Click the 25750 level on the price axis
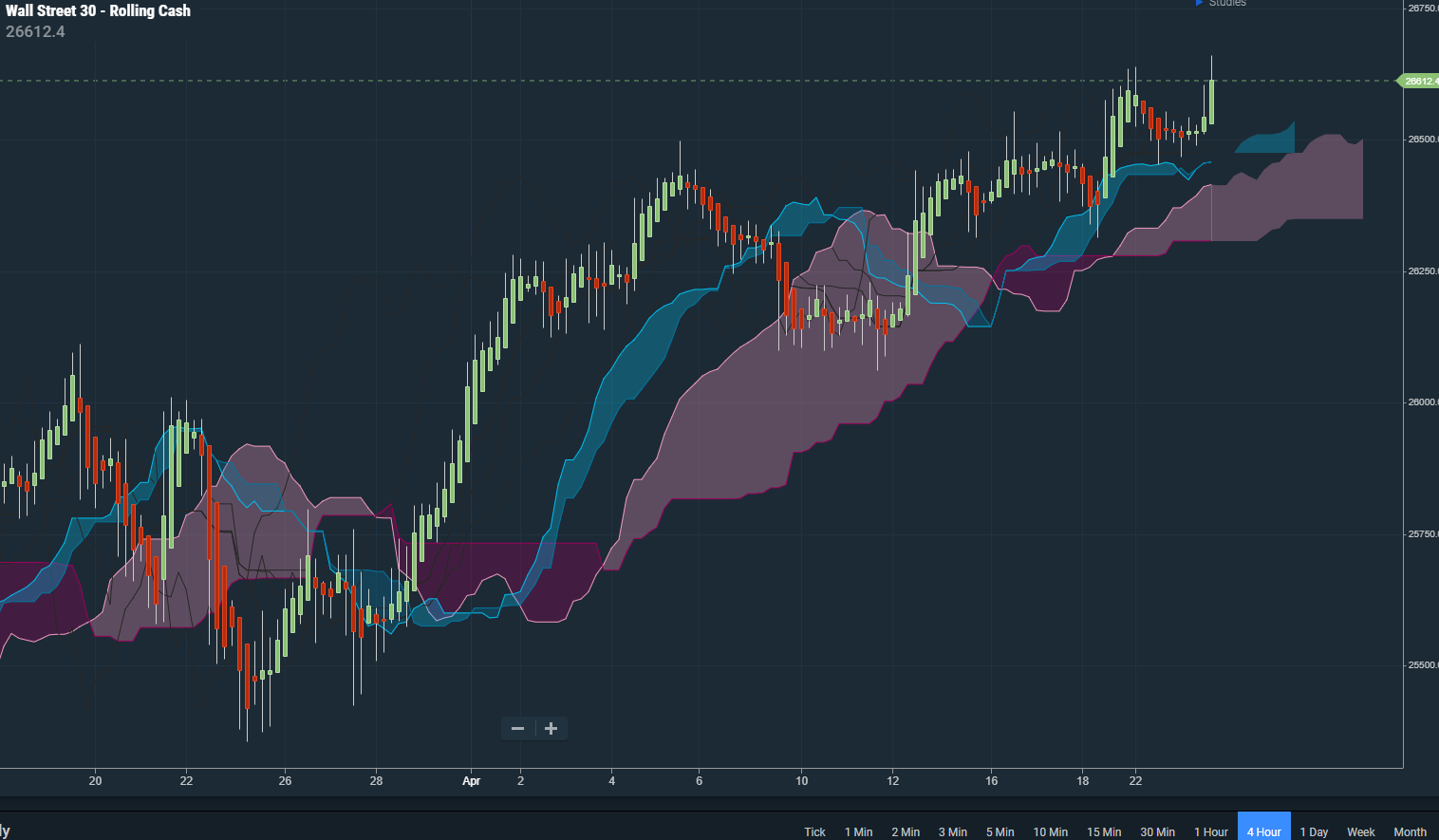This screenshot has width=1439, height=840. coord(1423,534)
